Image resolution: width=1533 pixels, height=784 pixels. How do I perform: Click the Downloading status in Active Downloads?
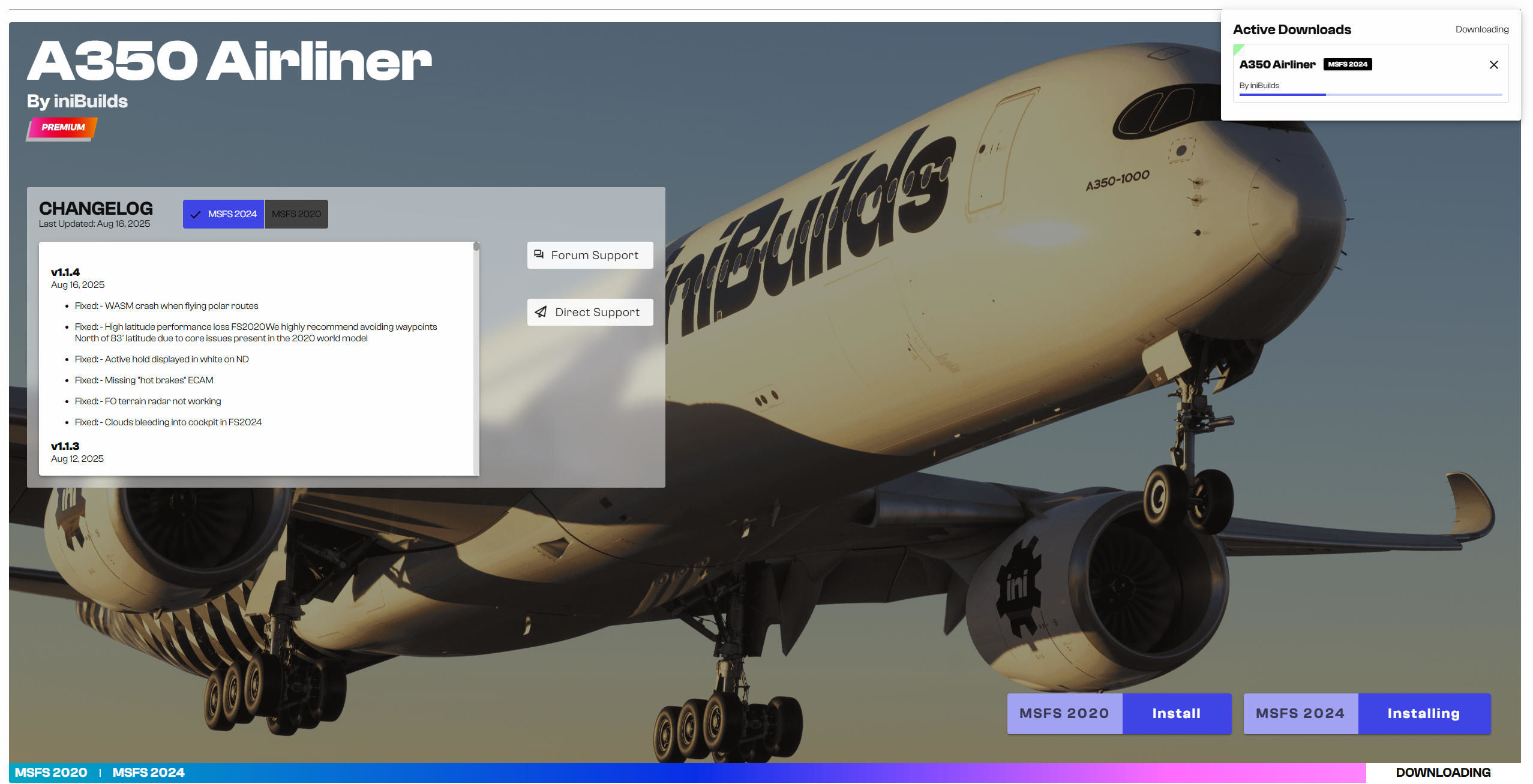pyautogui.click(x=1482, y=29)
